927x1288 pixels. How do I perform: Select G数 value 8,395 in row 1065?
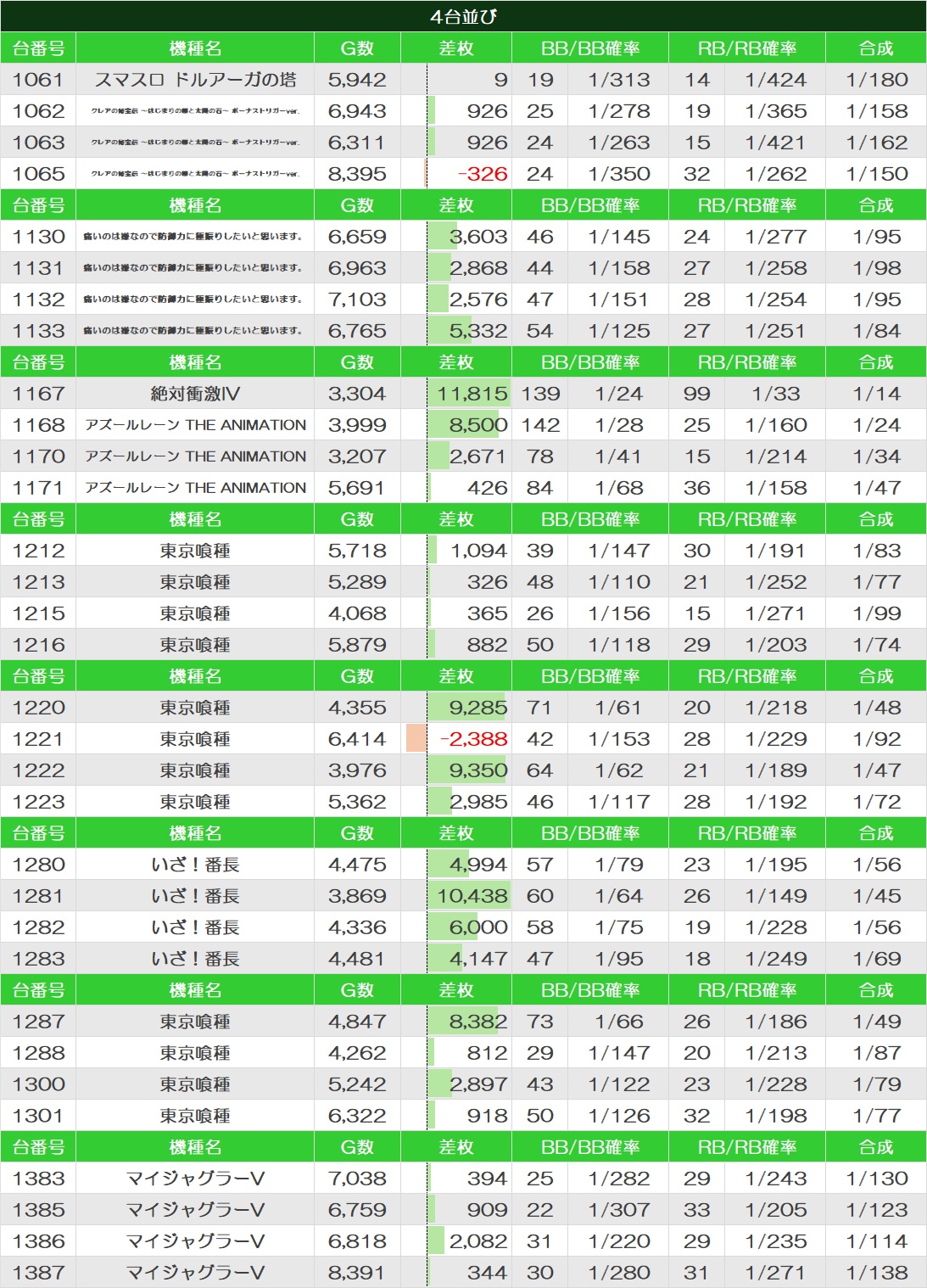pyautogui.click(x=357, y=174)
